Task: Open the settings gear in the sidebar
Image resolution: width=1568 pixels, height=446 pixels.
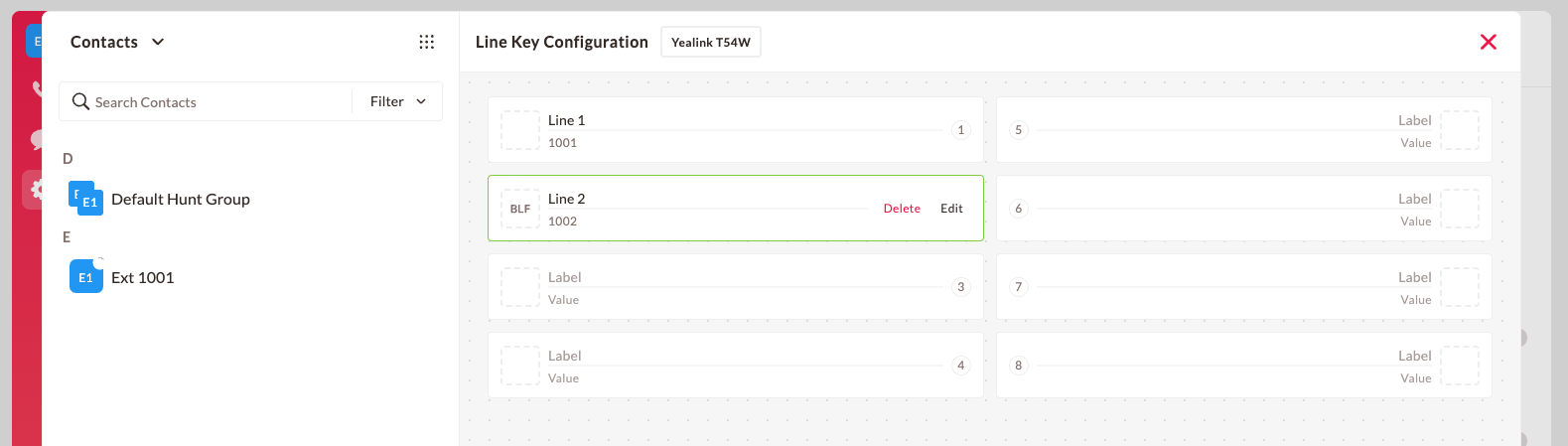Action: point(36,189)
